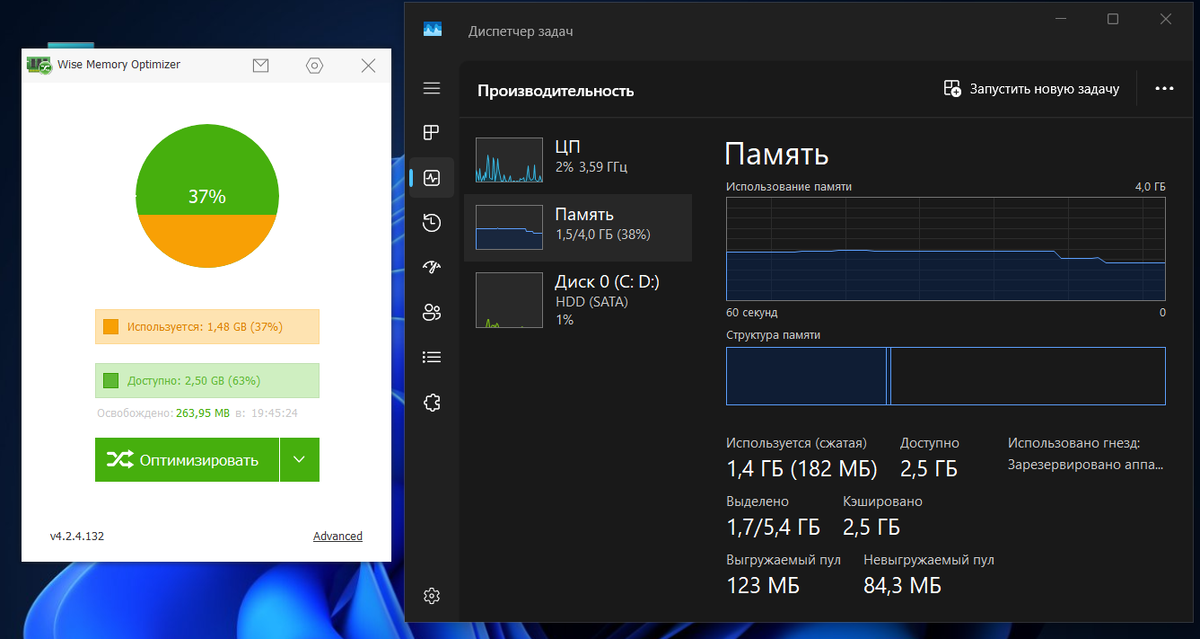Click the Доступно 2,5 ГБ value
The width and height of the screenshot is (1200, 639).
tap(929, 469)
